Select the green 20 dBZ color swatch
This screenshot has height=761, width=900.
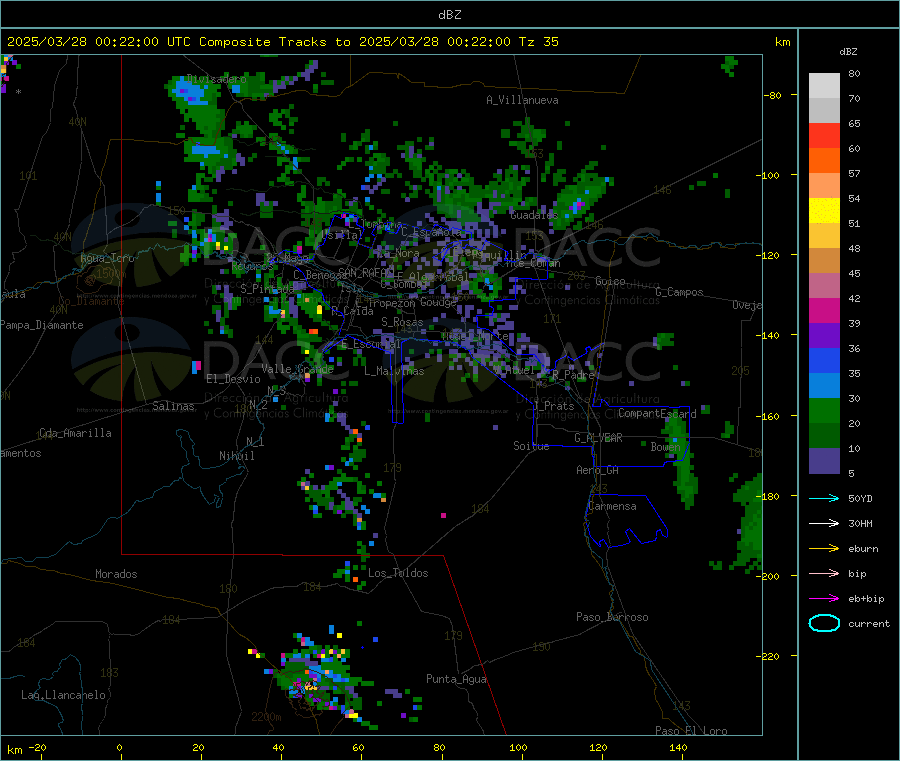click(x=824, y=410)
